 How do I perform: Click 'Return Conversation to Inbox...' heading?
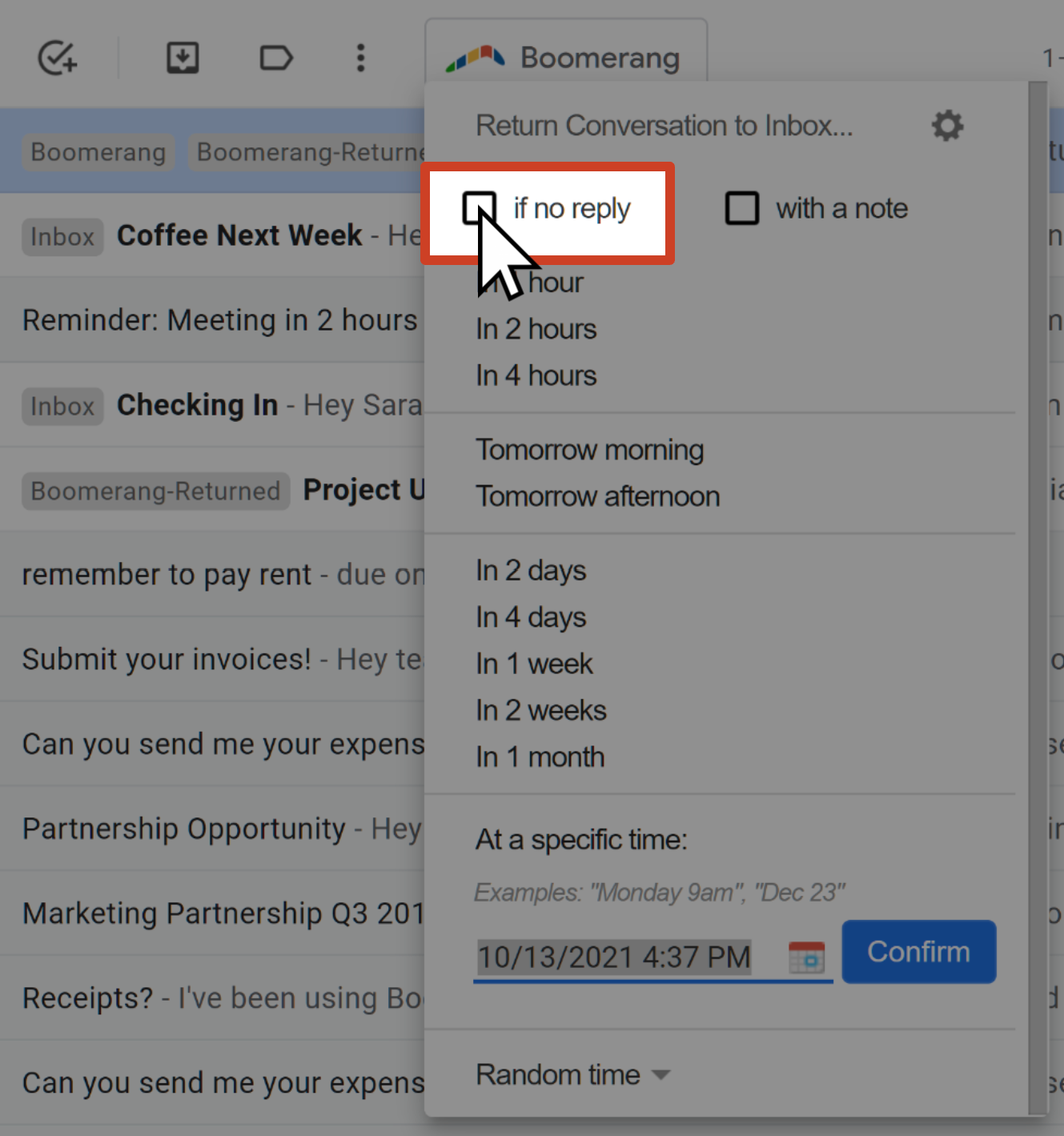coord(664,126)
